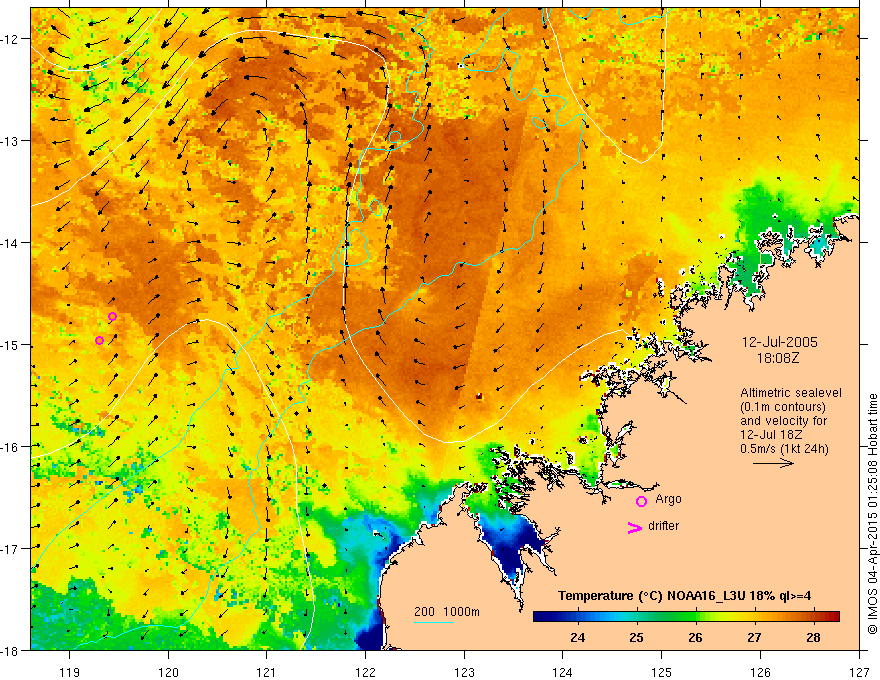Click latitude axis label -13
This screenshot has width=880, height=680.
pos(10,141)
